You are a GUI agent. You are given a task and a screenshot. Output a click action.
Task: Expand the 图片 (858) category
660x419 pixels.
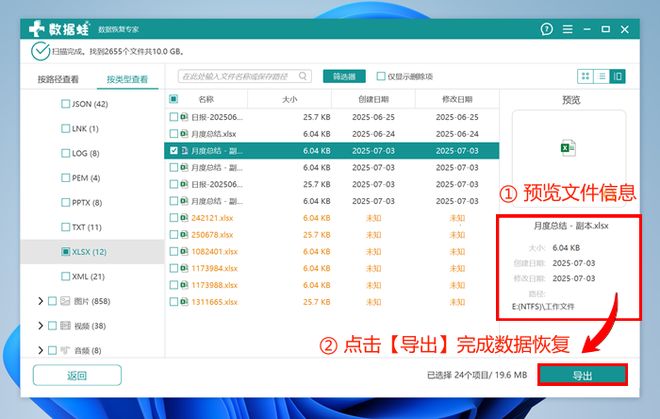(40, 301)
